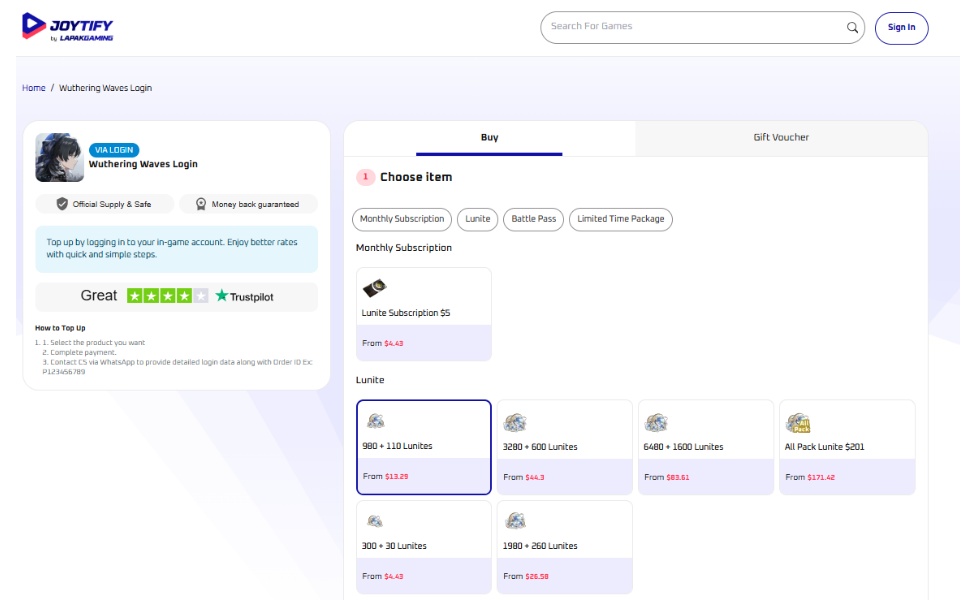Click the 300 + 30 Lunites icon
This screenshot has width=975, height=600.
pos(374,521)
